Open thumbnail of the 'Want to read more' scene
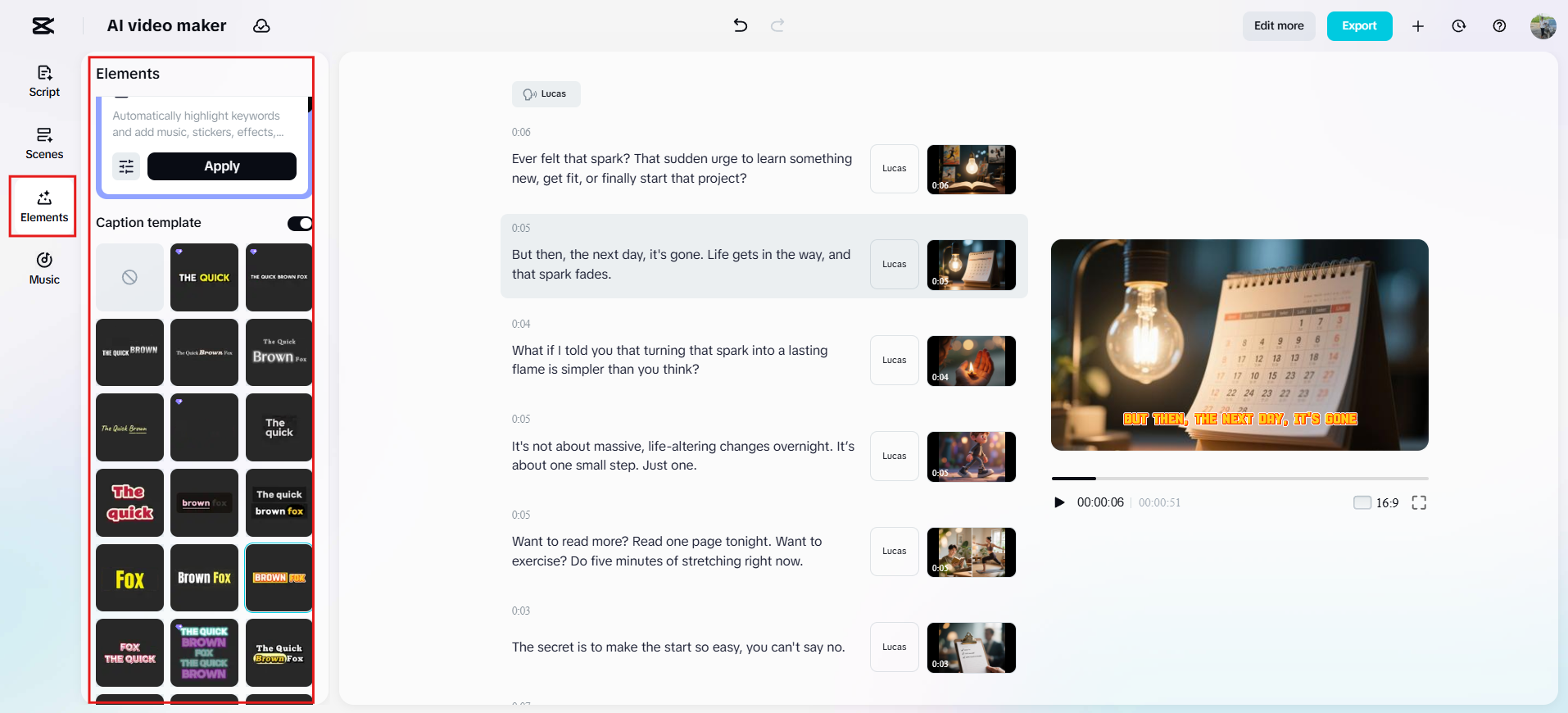The height and width of the screenshot is (713, 1568). coord(972,552)
